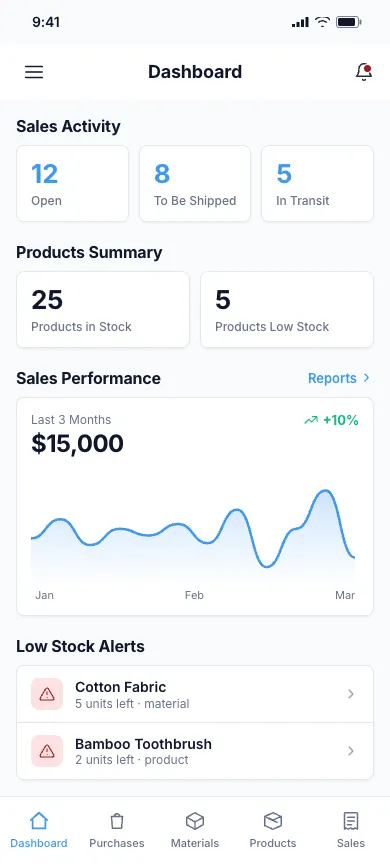Image resolution: width=390 pixels, height=868 pixels.
Task: Click the Feb axis label
Action: [194, 595]
